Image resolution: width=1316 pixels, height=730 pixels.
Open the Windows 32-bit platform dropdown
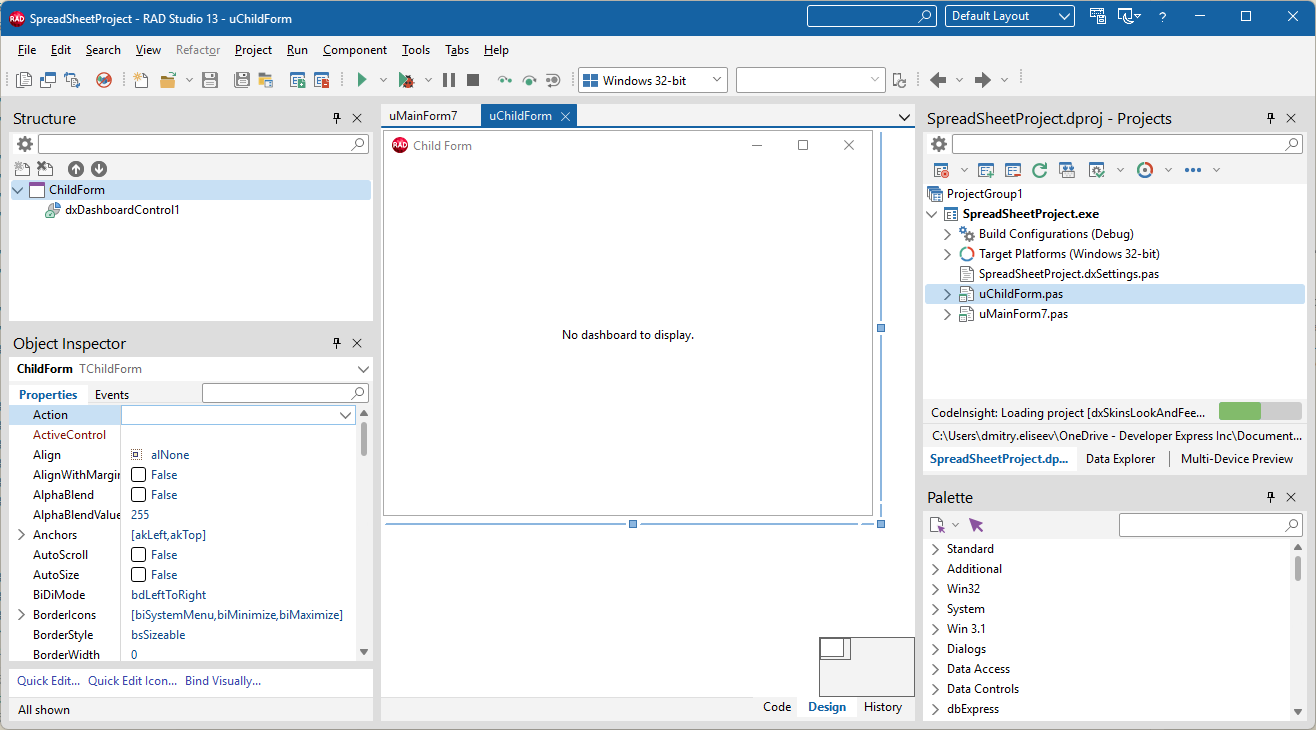717,80
